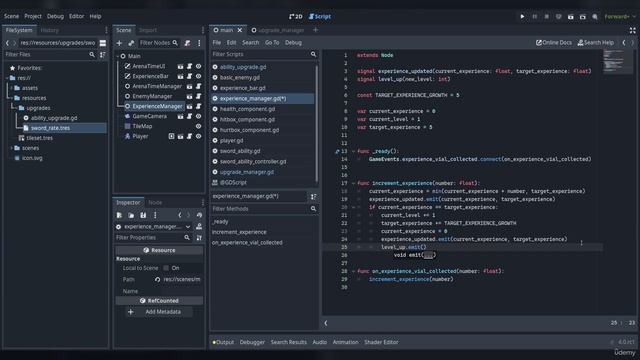Image resolution: width=640 pixels, height=360 pixels.
Task: Sort files icon in FileSystem filter
Action: pos(103,55)
